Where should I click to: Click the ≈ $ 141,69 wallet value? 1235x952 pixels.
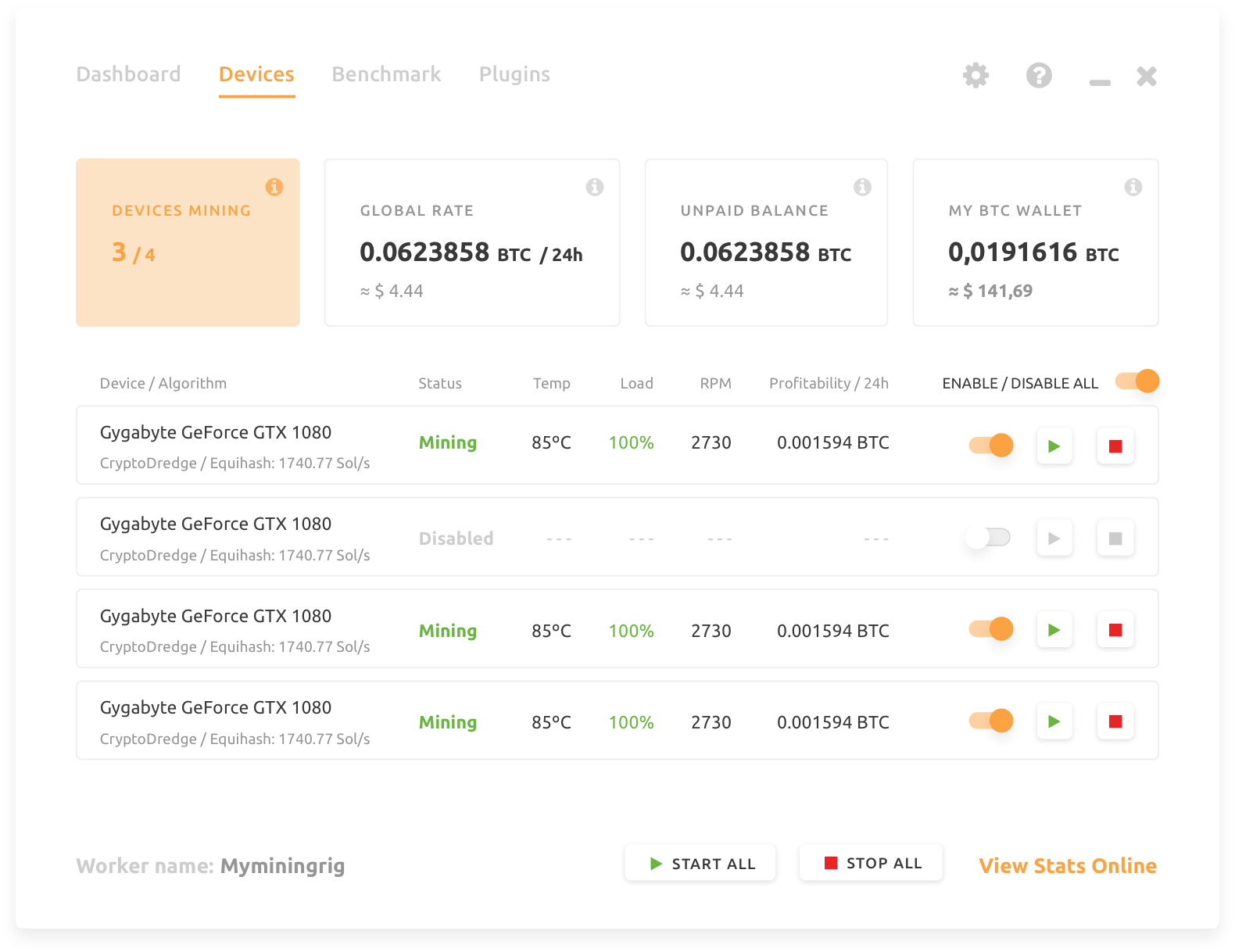(990, 292)
